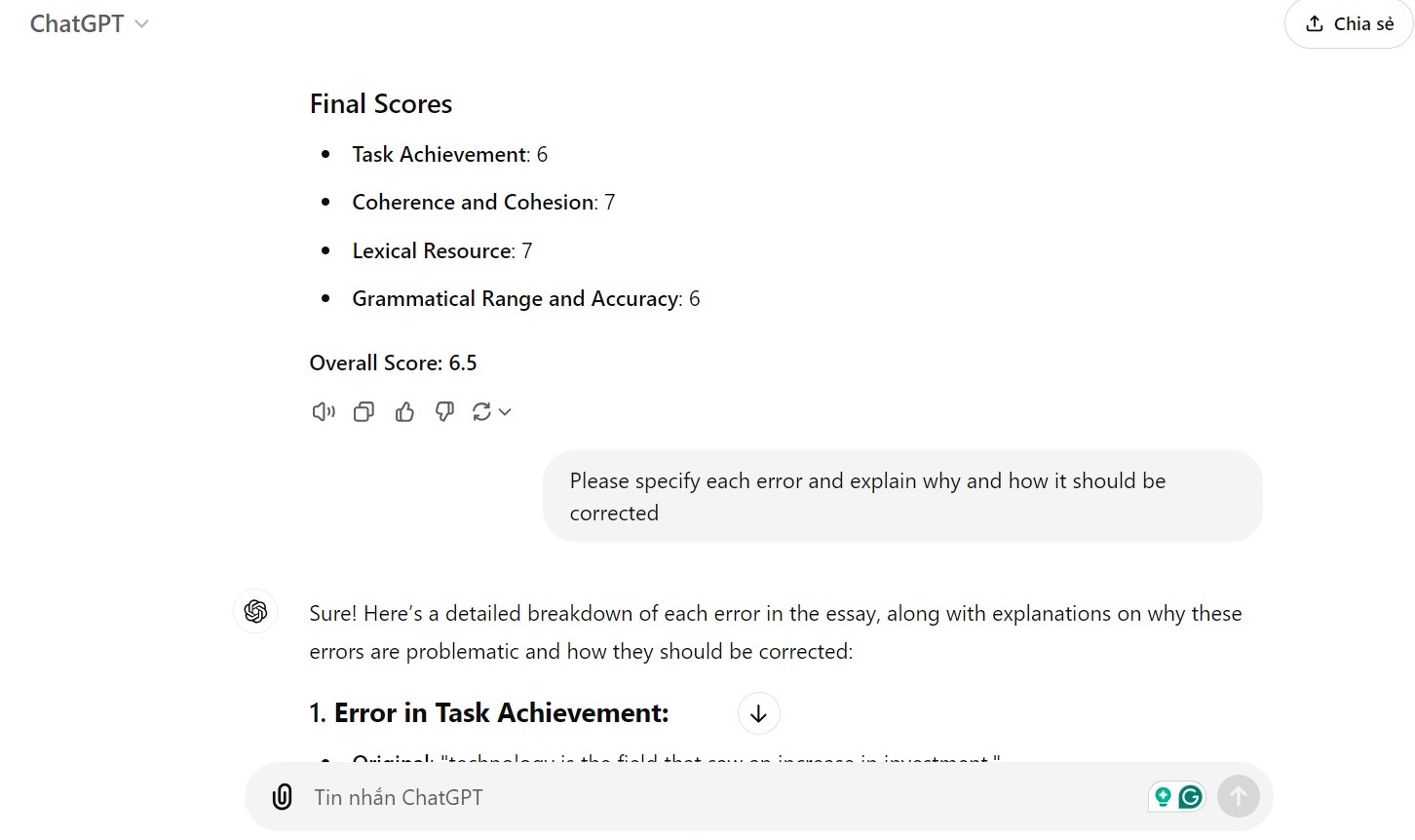Click the green lightbulb extension icon
The height and width of the screenshot is (840, 1415).
(x=1163, y=797)
